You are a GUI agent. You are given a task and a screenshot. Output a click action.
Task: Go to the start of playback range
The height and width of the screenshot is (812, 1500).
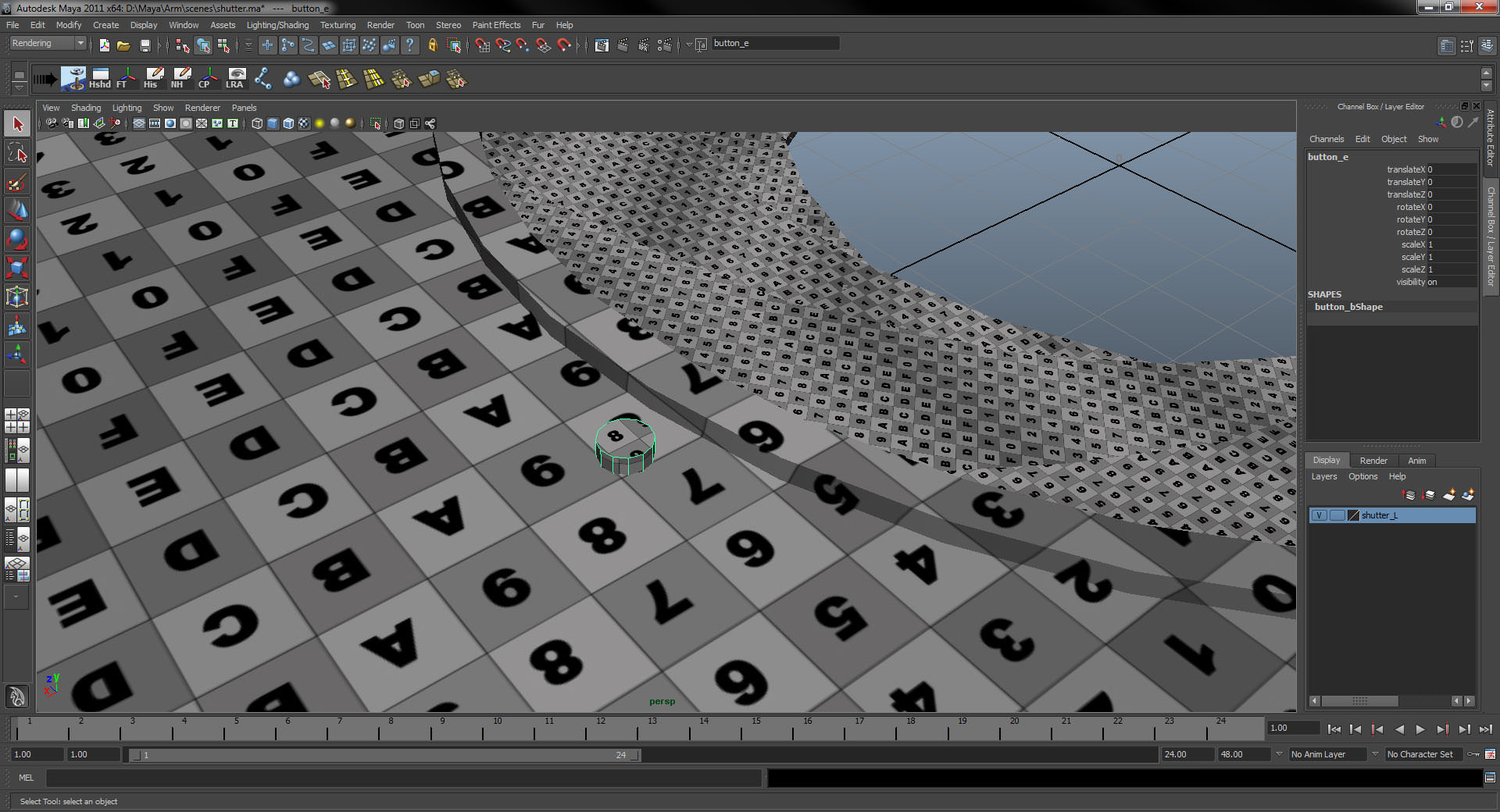tap(1334, 729)
